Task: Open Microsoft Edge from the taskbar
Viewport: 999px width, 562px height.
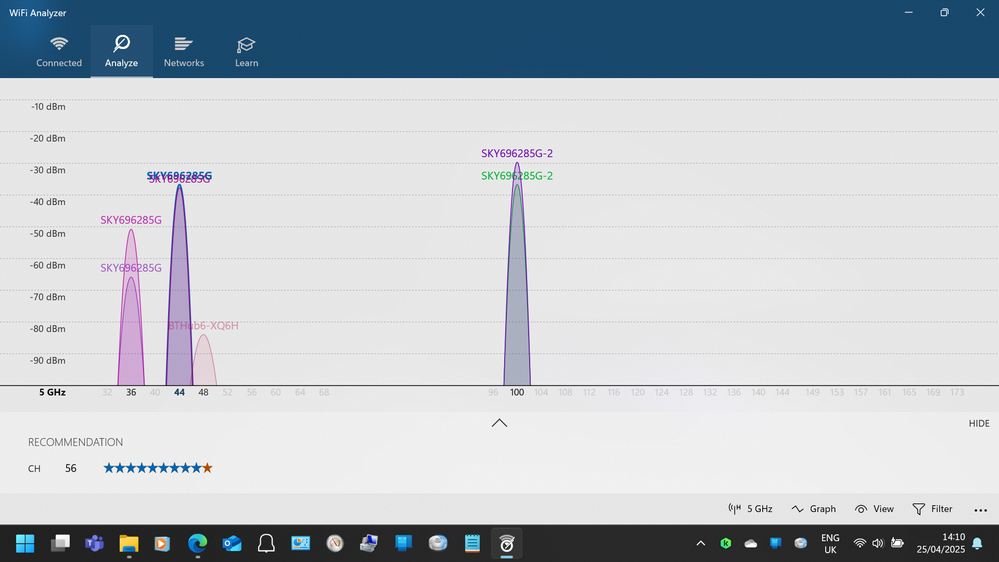Action: [x=197, y=543]
